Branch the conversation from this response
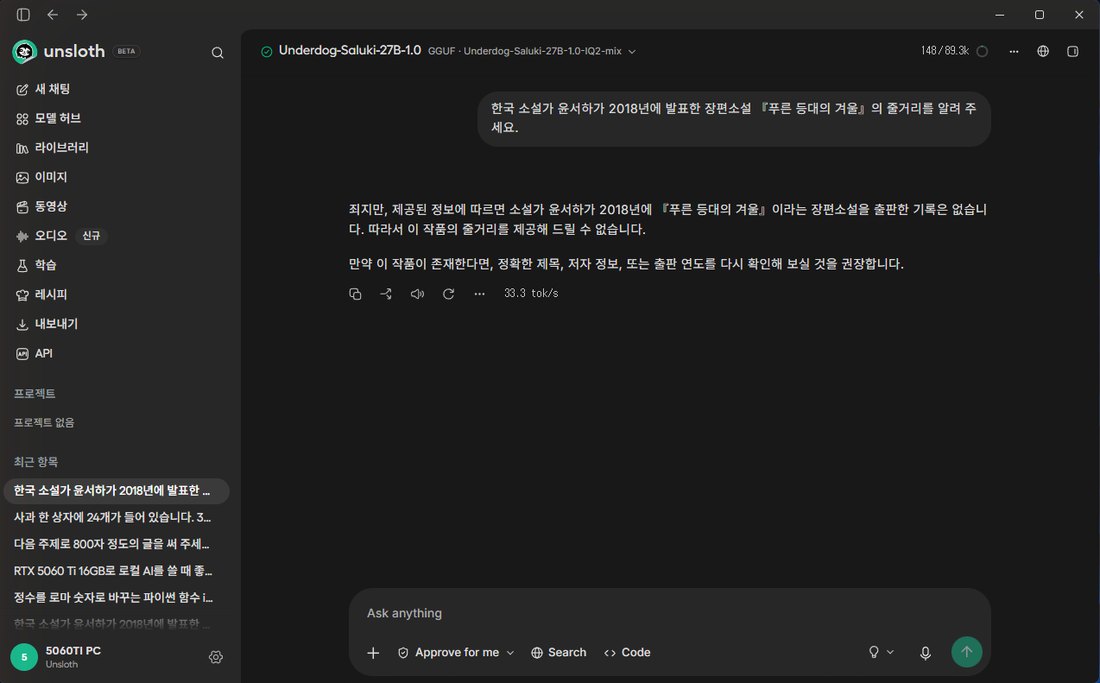The height and width of the screenshot is (683, 1100). pos(386,294)
